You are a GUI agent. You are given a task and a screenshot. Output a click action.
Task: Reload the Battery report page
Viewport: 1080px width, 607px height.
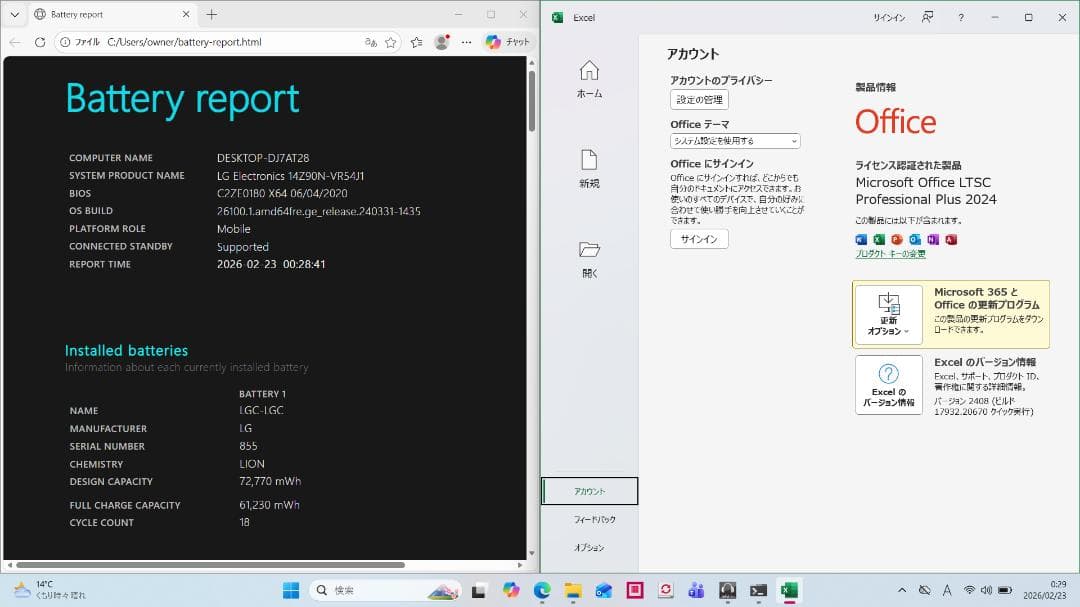(x=40, y=42)
